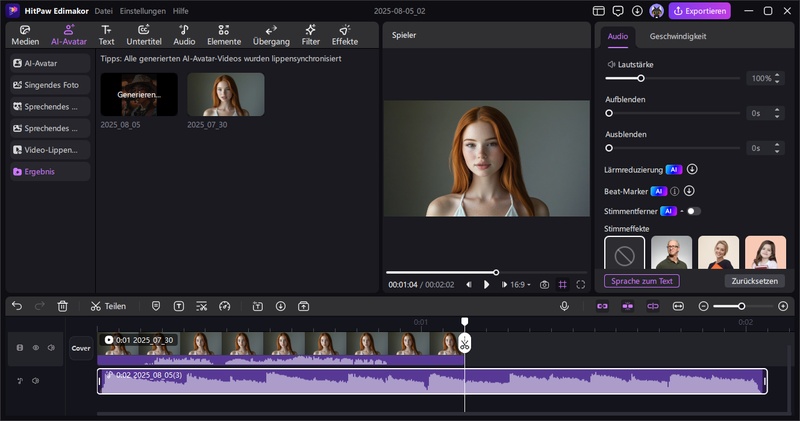Open the Übergang transitions tab

coord(271,35)
